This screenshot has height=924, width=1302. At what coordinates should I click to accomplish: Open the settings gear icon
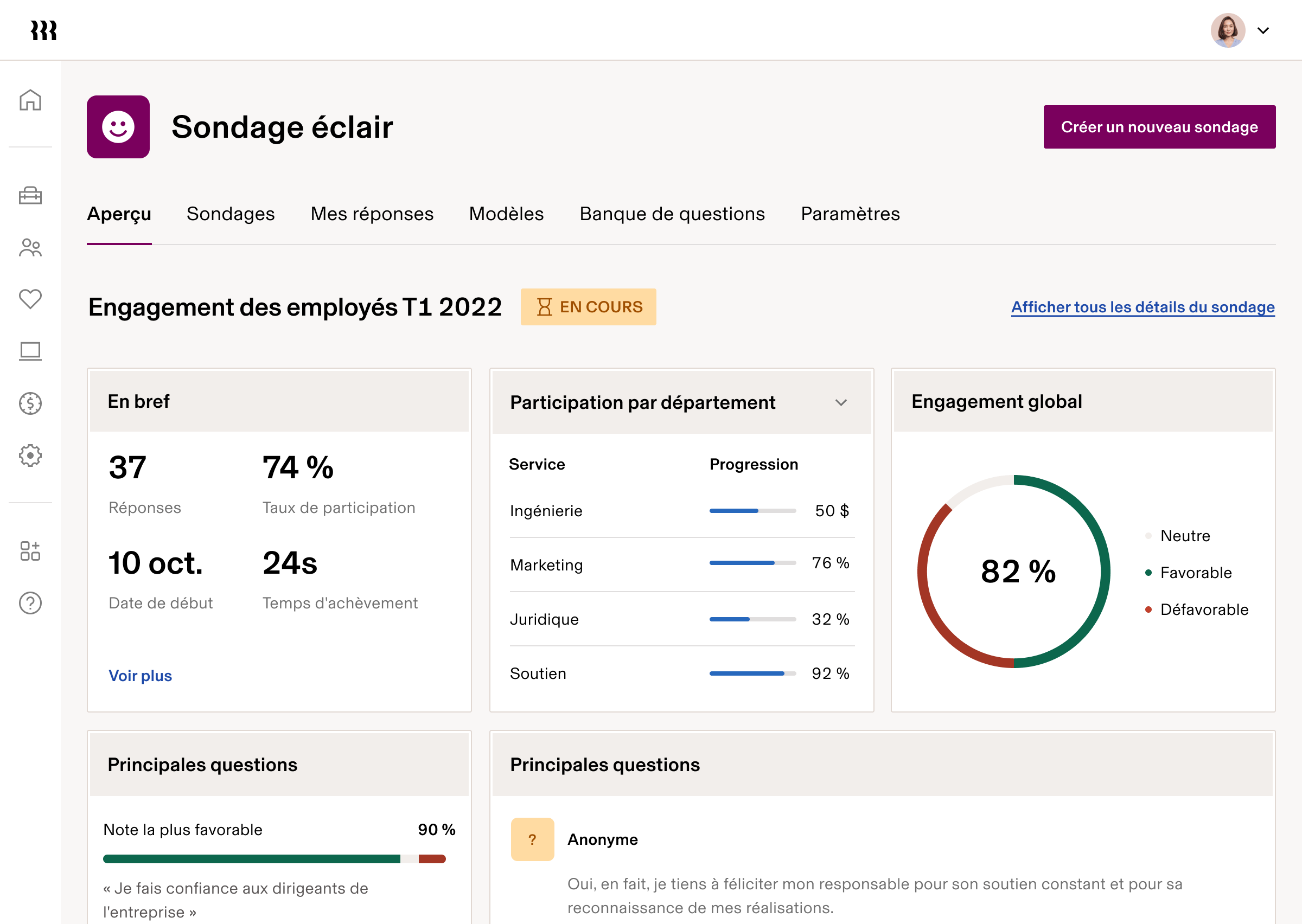pyautogui.click(x=30, y=455)
